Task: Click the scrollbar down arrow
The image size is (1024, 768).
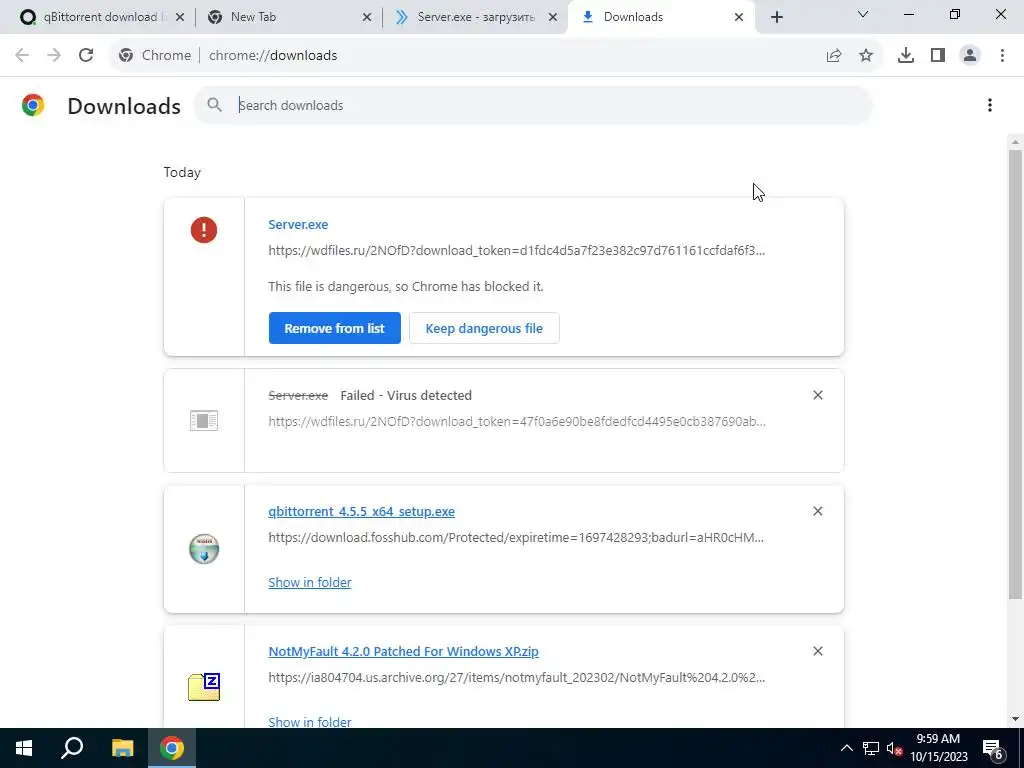Action: (x=1015, y=720)
